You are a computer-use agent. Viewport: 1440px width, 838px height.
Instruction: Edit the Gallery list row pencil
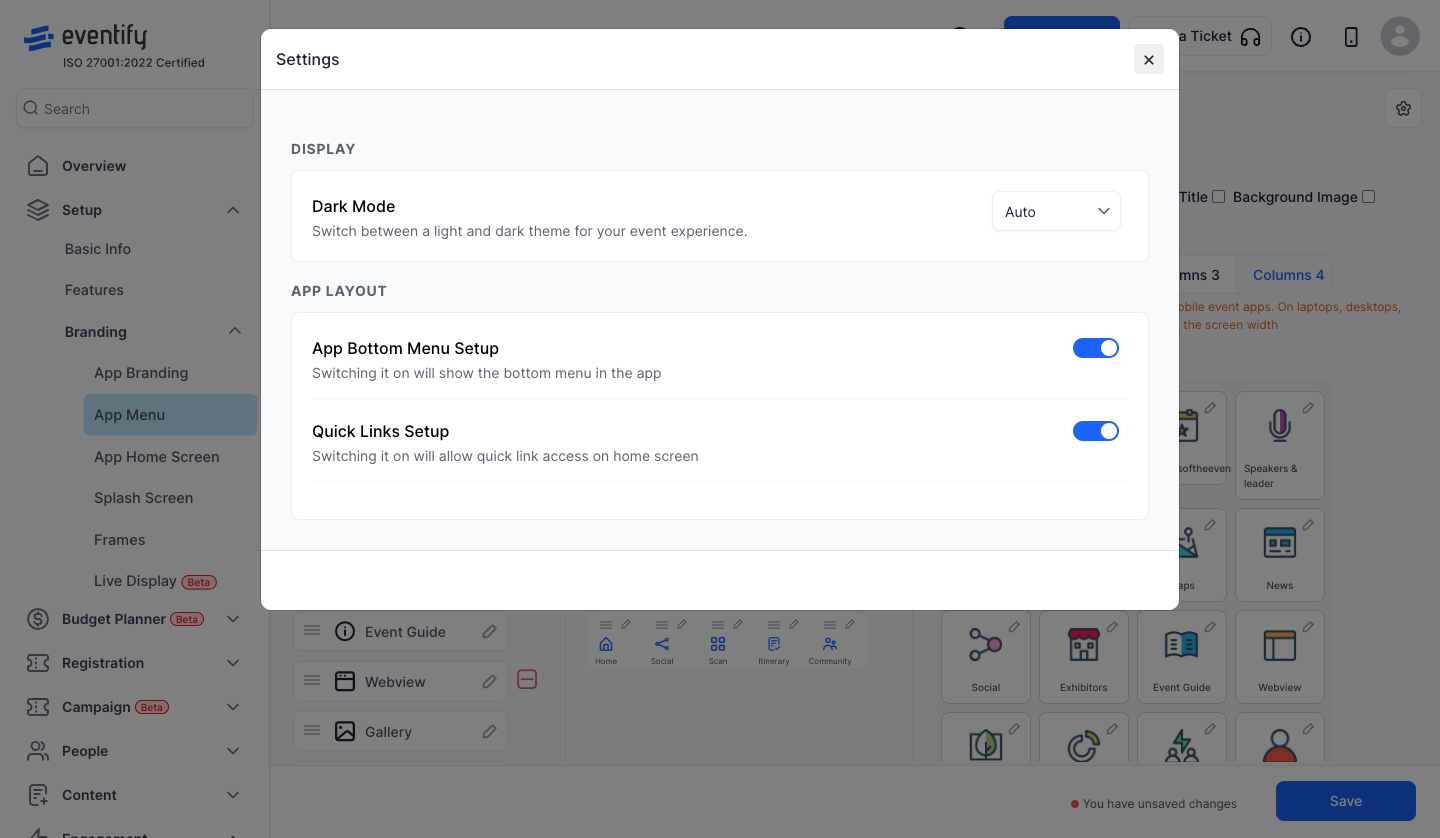point(489,732)
